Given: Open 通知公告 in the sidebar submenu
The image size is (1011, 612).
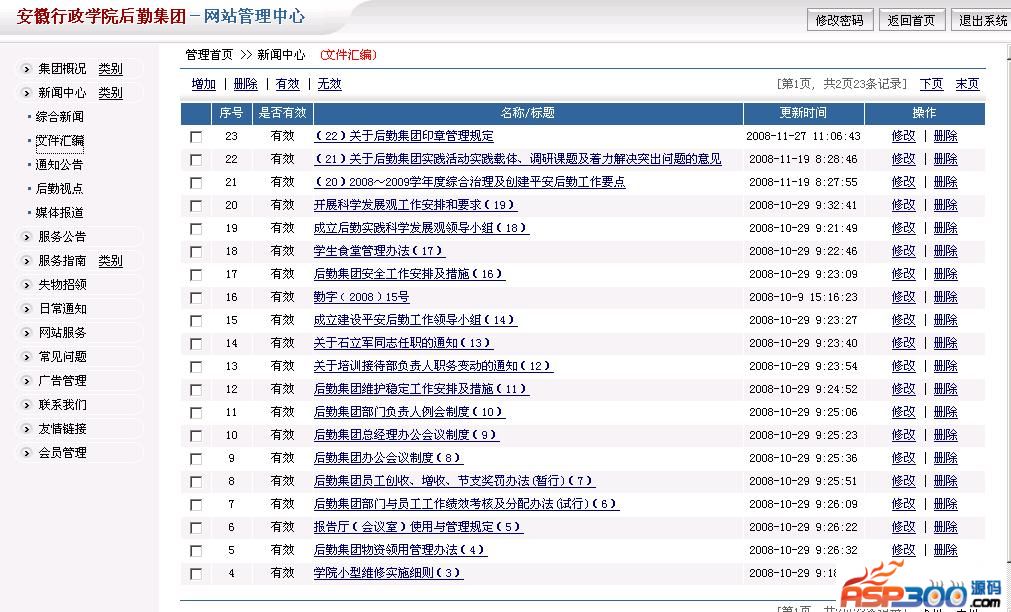Looking at the screenshot, I should tap(59, 165).
